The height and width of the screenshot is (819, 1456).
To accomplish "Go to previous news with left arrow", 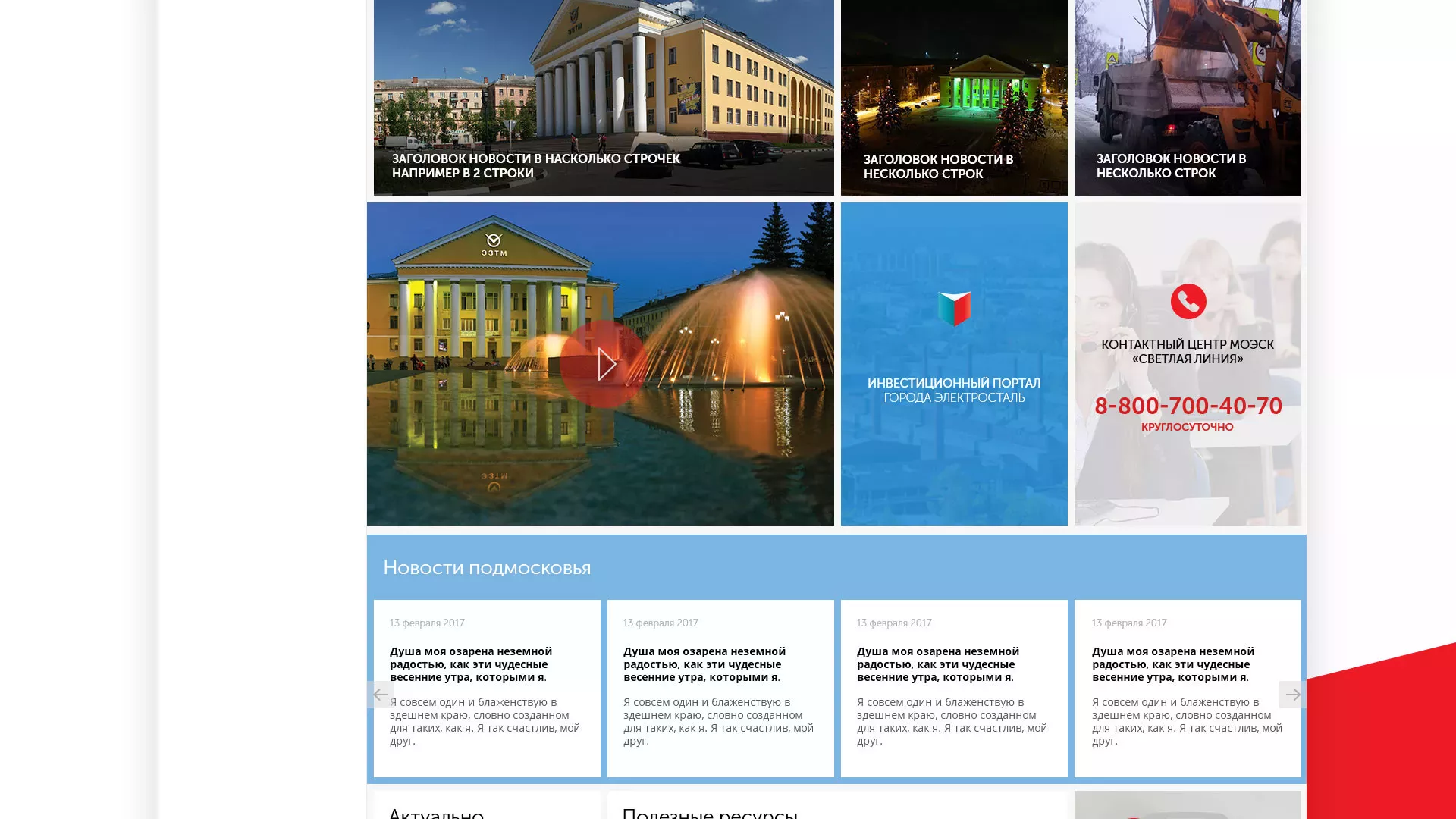I will pos(381,695).
